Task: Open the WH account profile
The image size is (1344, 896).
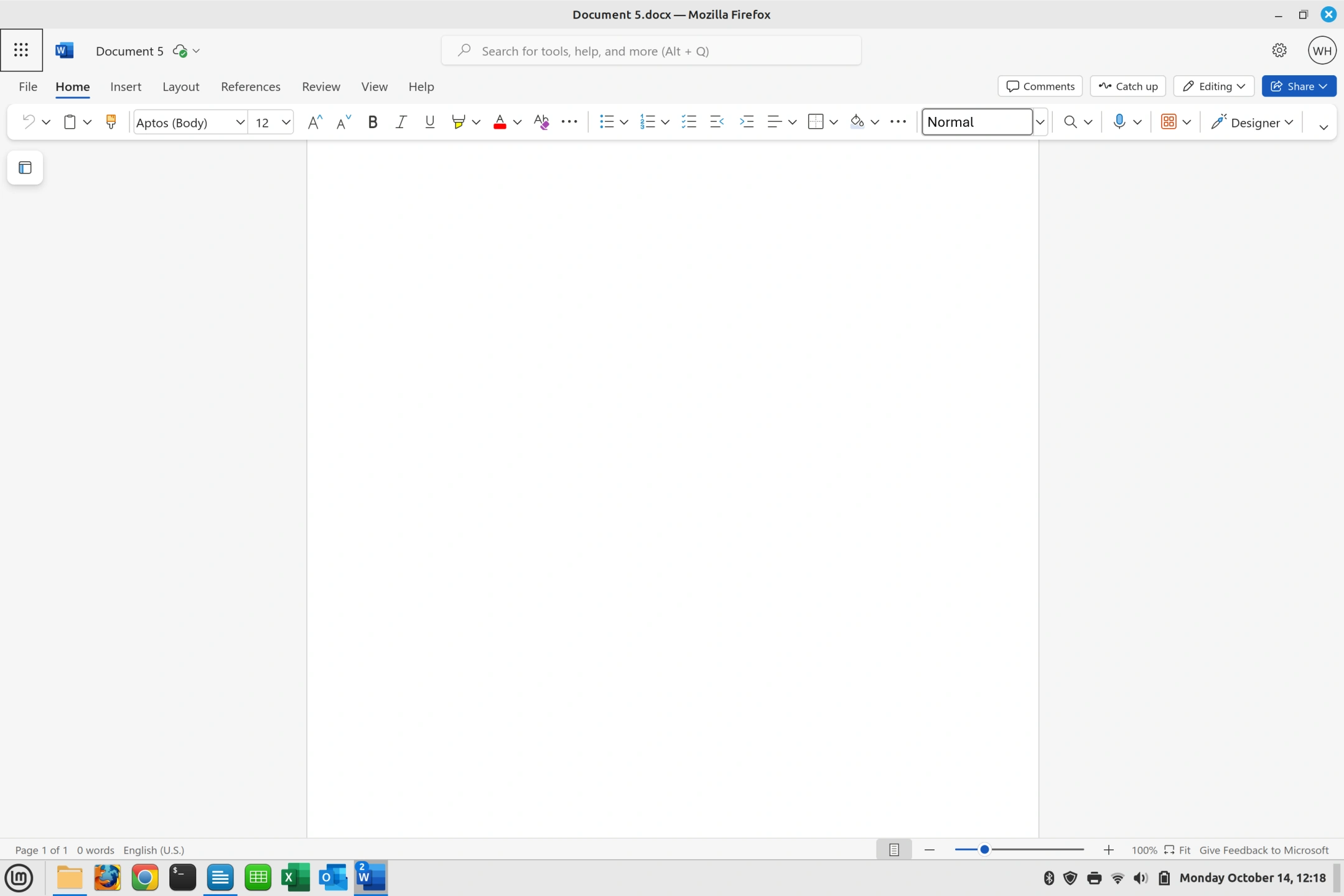Action: [1322, 50]
